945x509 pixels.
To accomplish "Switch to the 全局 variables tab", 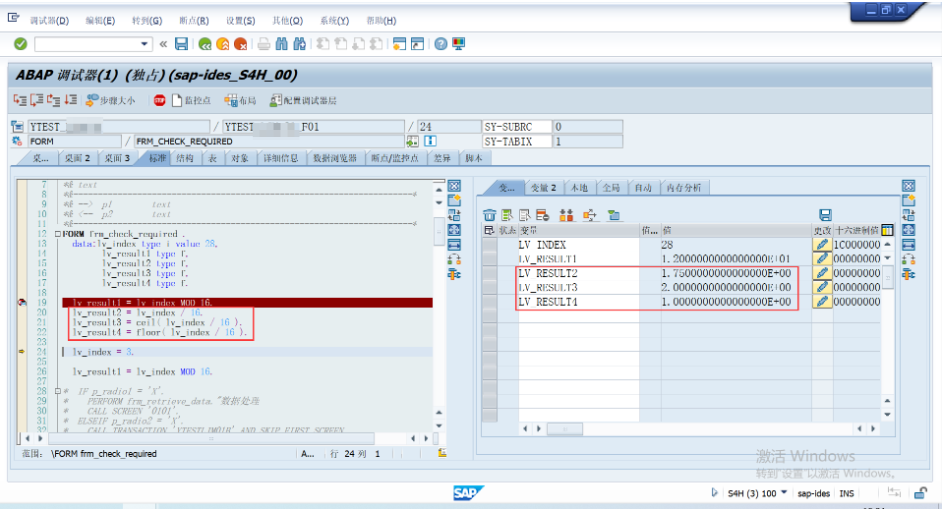I will [611, 188].
